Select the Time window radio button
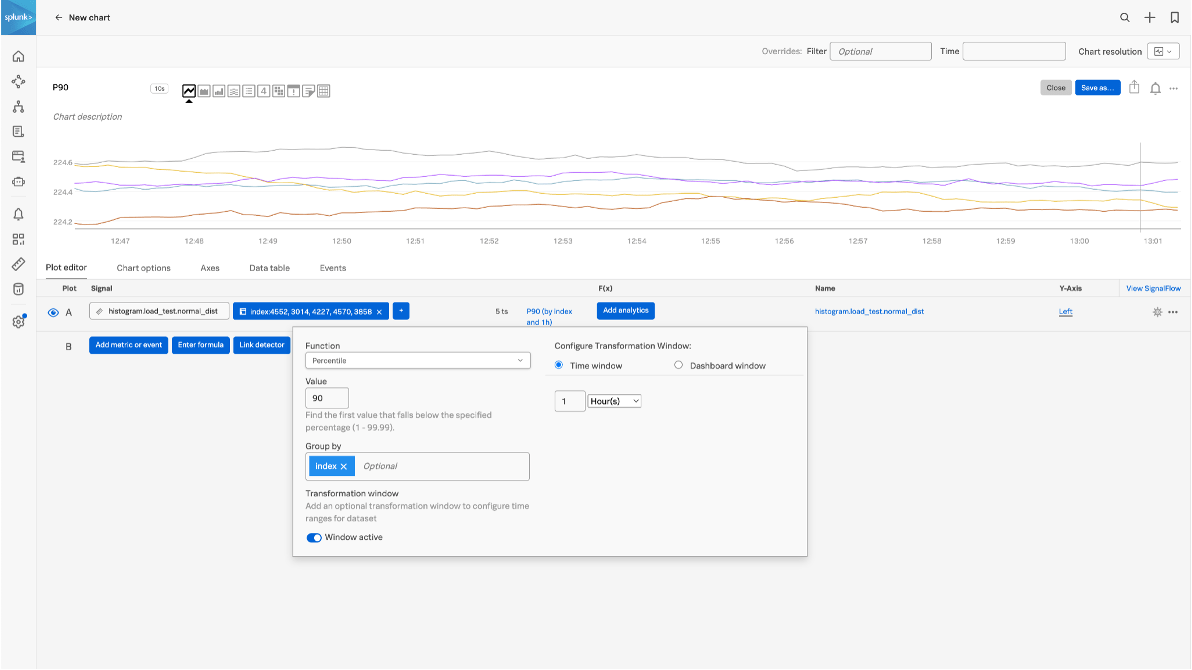Screen dimensions: 1192x670 click(558, 364)
